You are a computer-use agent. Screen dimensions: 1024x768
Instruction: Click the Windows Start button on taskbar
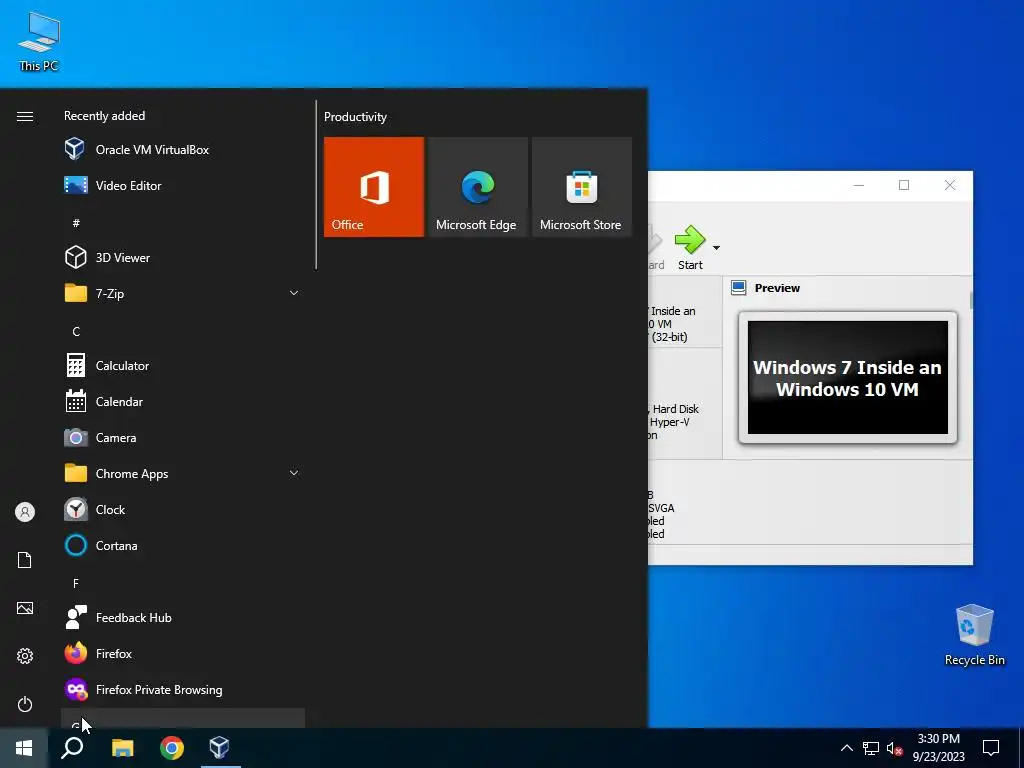tap(24, 748)
